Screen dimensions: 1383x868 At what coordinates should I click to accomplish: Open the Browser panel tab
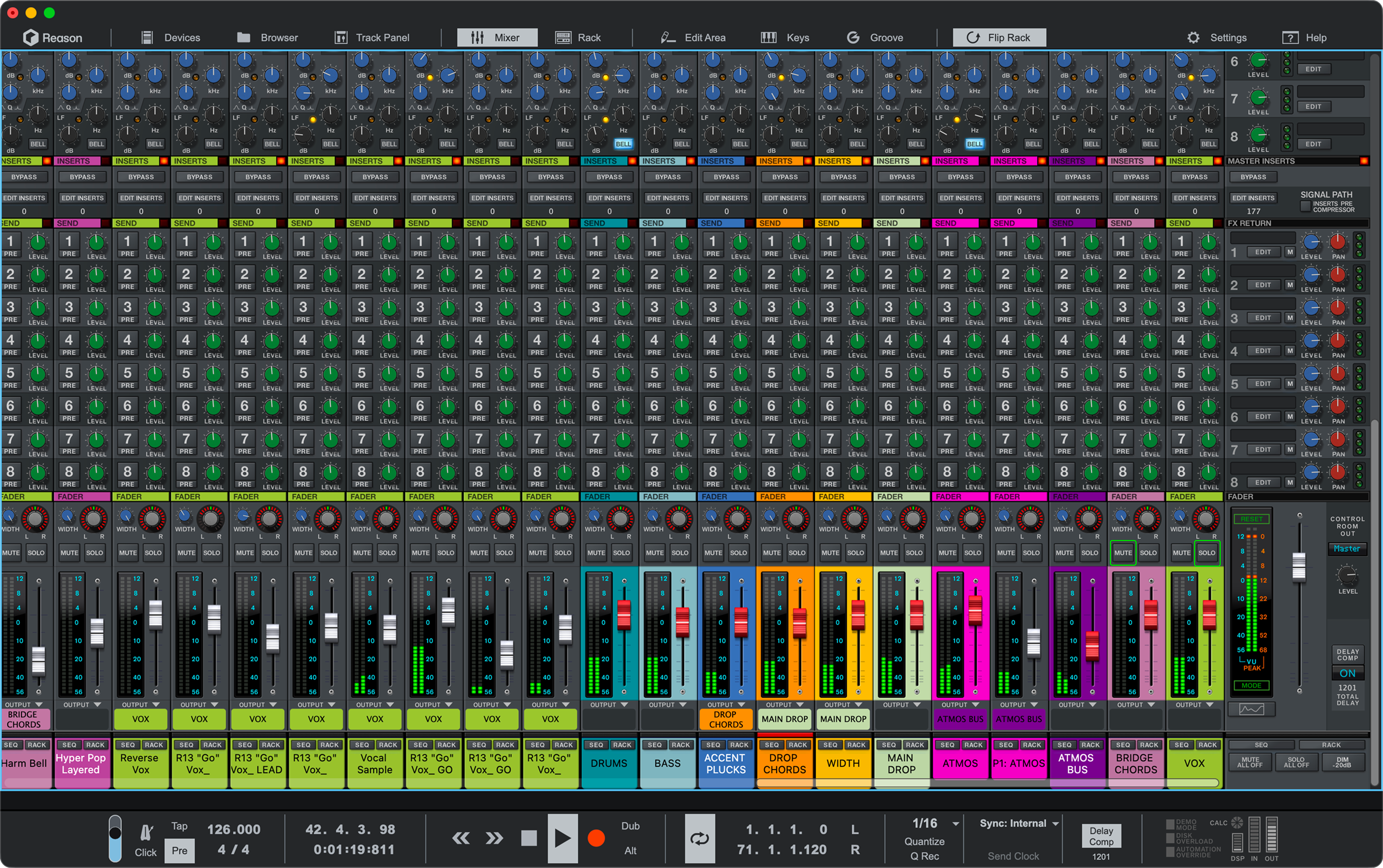267,38
